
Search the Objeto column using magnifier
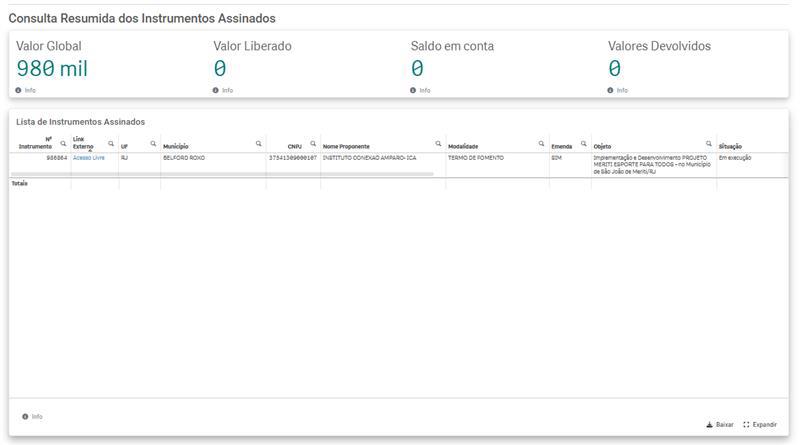[x=709, y=143]
